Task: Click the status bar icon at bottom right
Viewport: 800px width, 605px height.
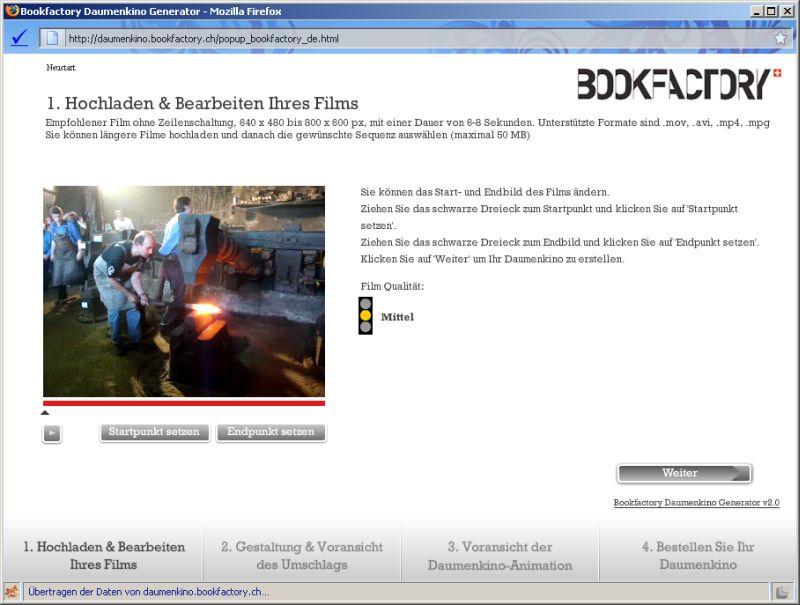Action: click(x=783, y=592)
